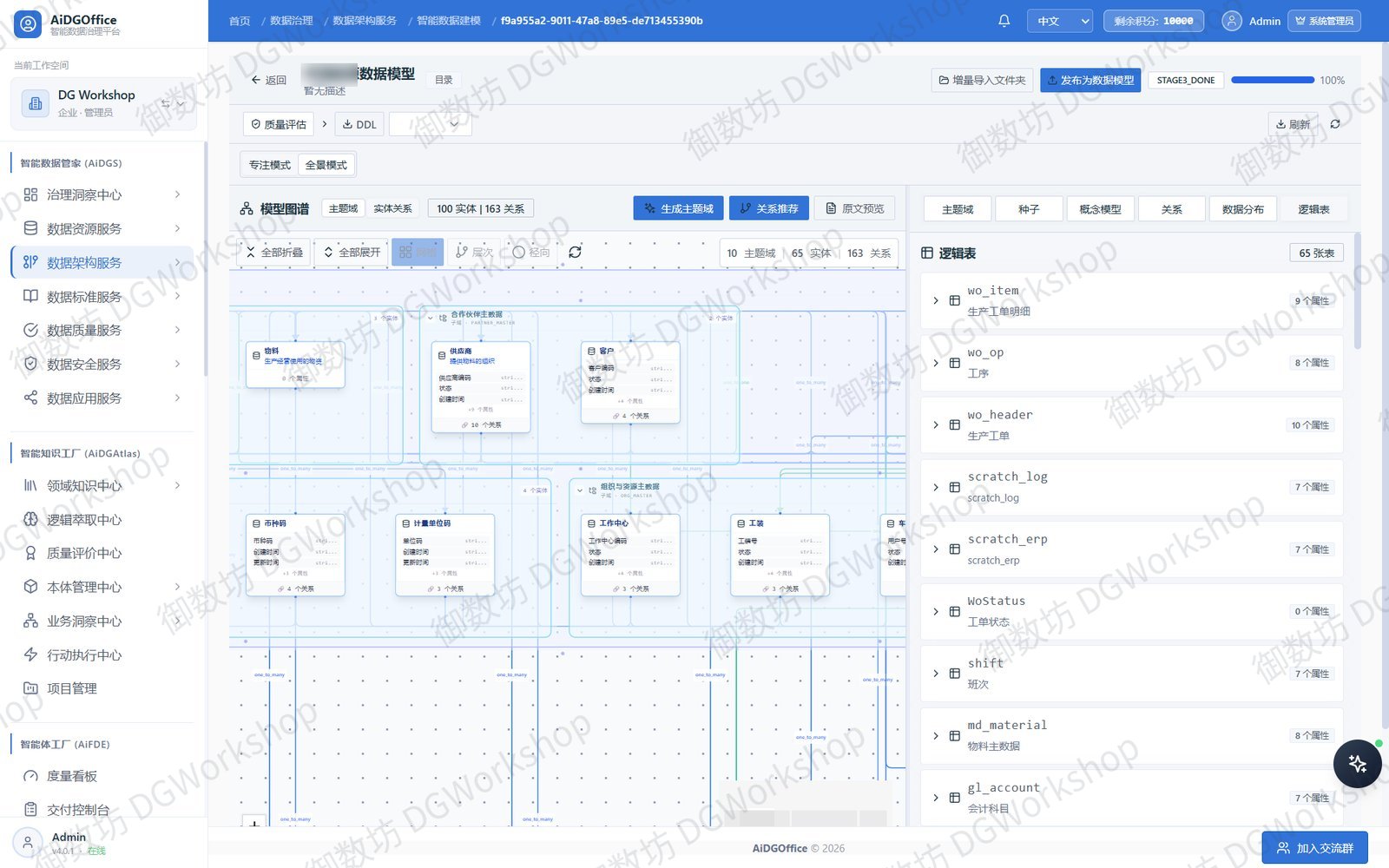Click the 数据应用服务 share icon
The height and width of the screenshot is (868, 1389).
click(30, 398)
